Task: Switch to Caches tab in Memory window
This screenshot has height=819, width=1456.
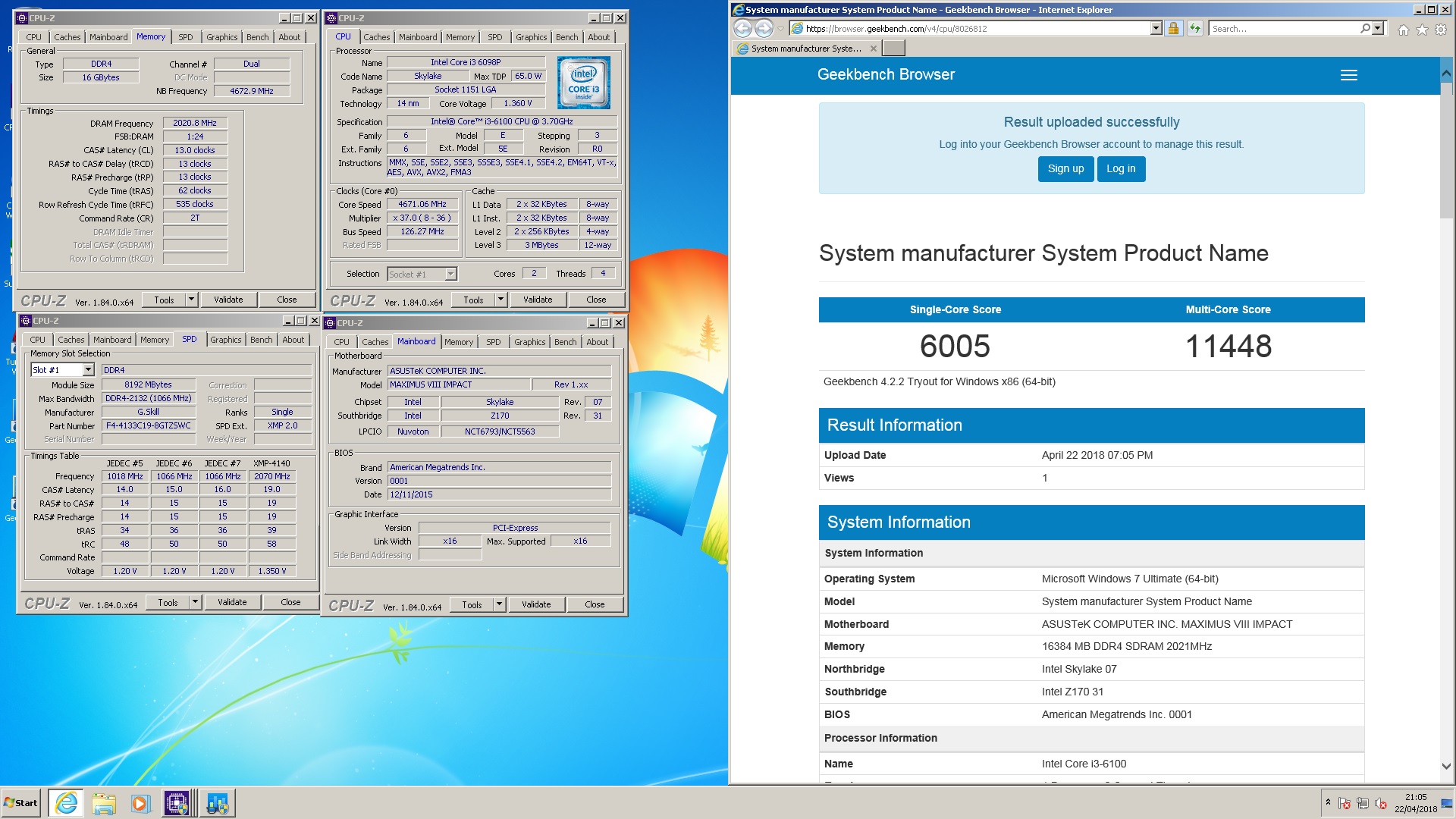Action: click(67, 37)
